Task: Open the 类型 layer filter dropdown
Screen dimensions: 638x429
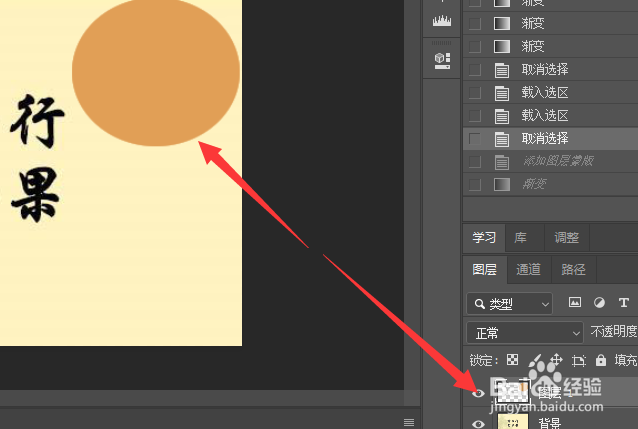Action: (x=509, y=304)
